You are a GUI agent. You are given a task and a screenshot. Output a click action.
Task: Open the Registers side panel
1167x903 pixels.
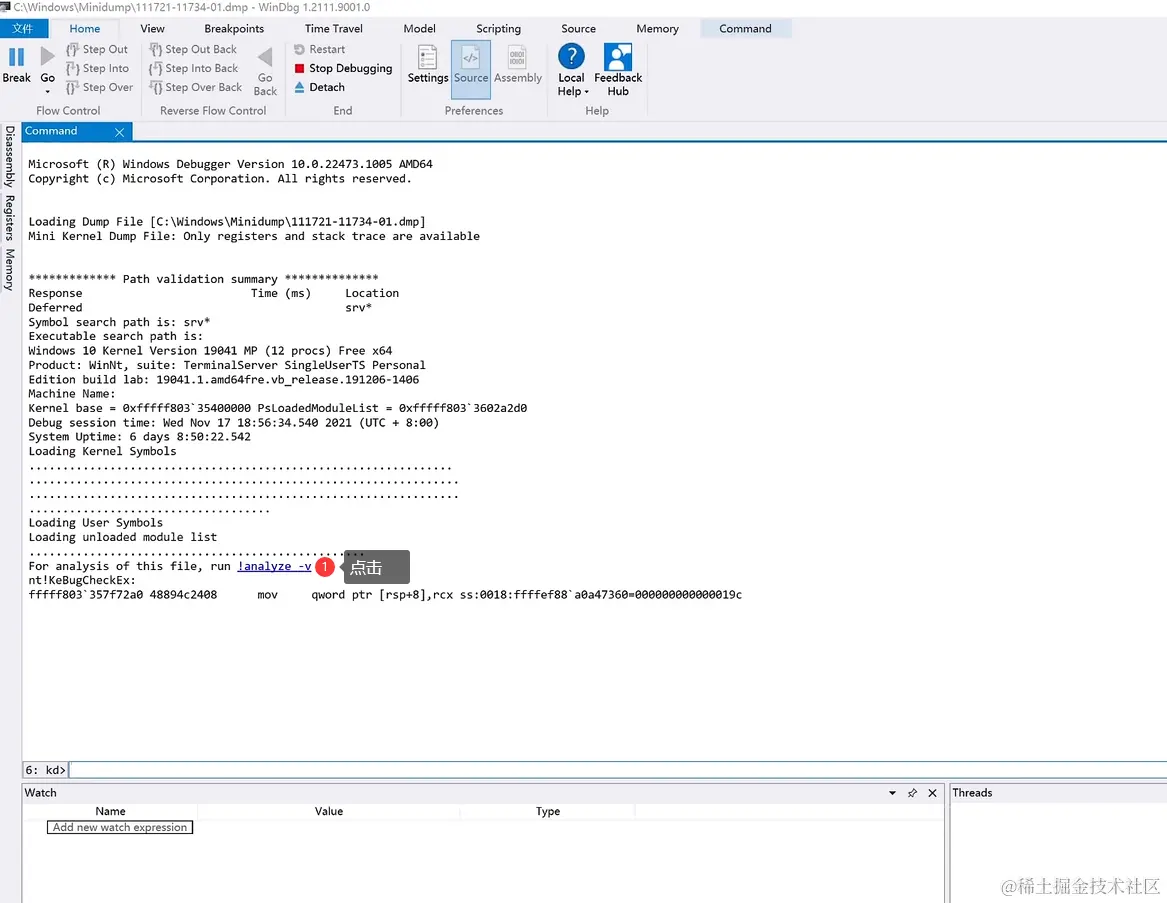[10, 217]
